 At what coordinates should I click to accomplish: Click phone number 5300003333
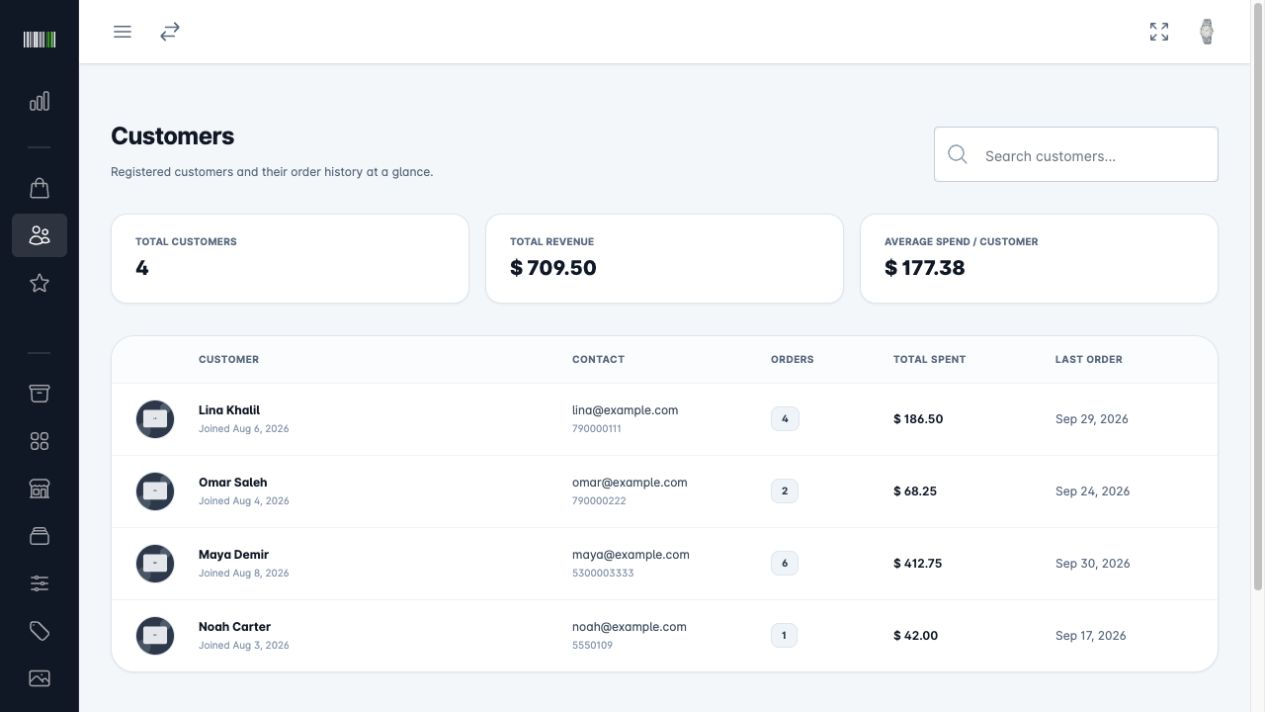pos(603,573)
